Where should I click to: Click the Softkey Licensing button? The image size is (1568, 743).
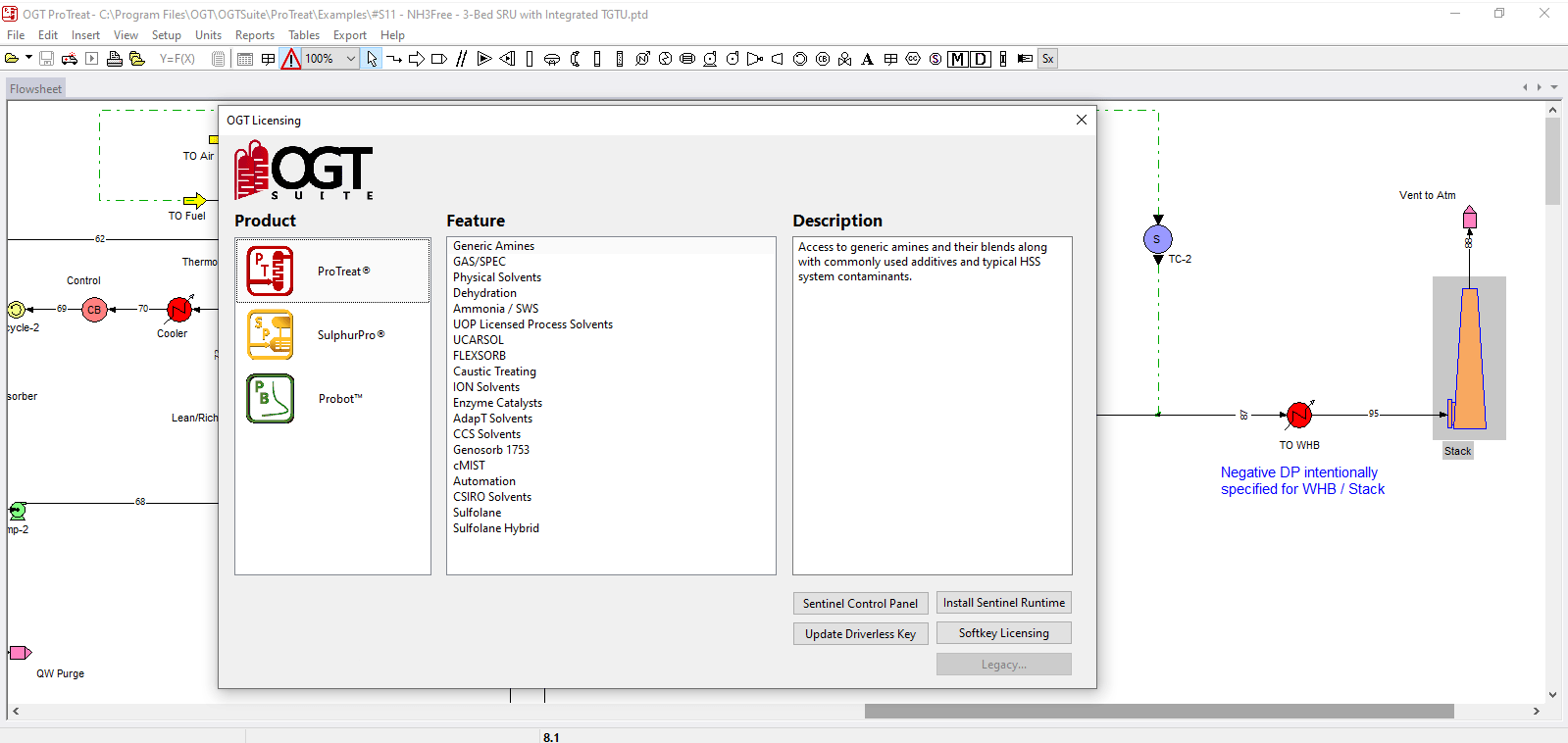click(1003, 633)
